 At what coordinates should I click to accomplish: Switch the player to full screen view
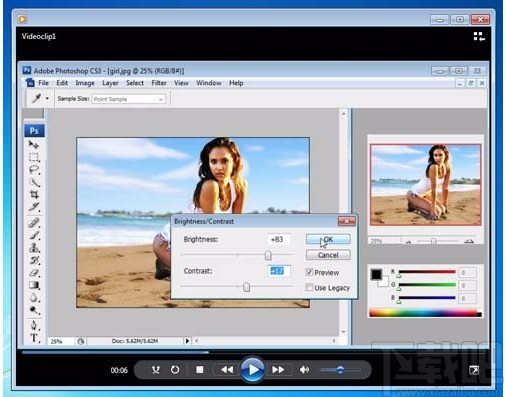tap(474, 370)
